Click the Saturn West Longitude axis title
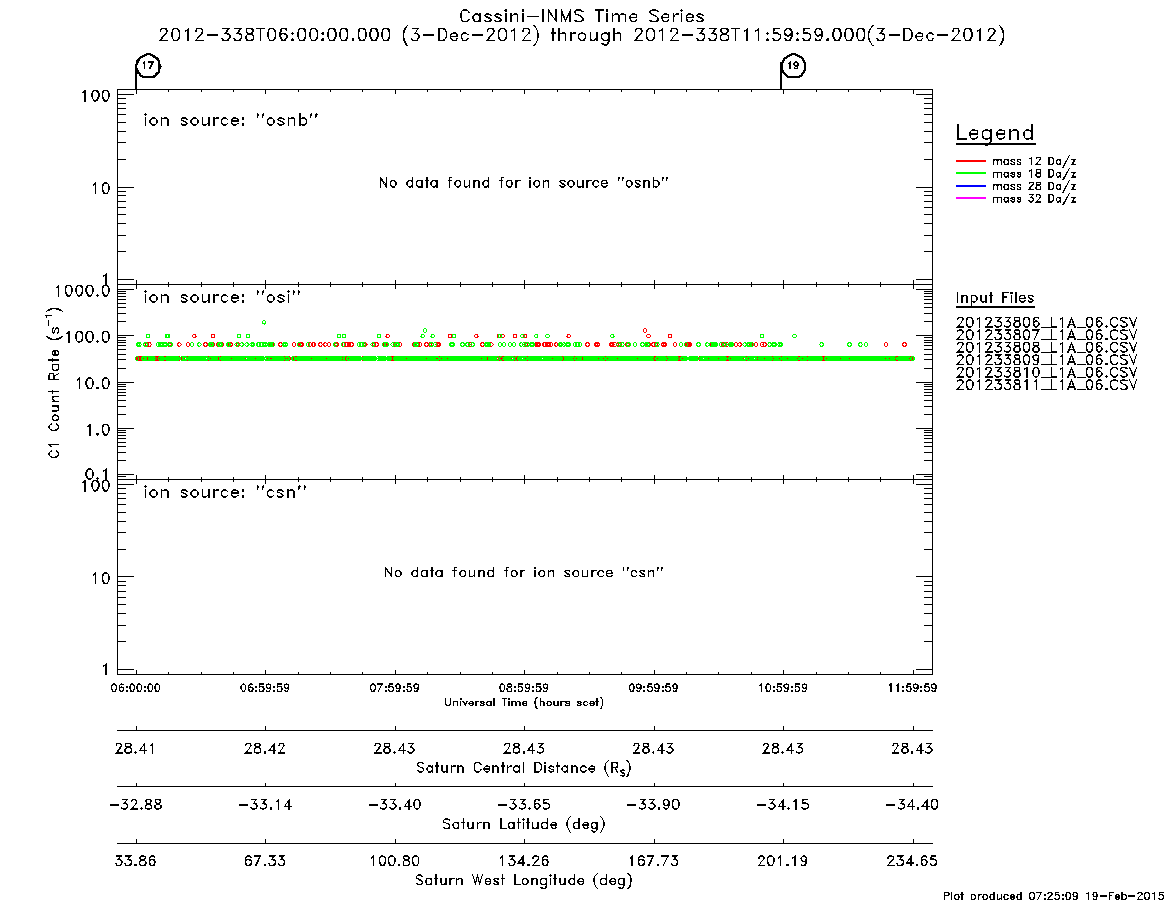This screenshot has height=900, width=1165. (524, 881)
